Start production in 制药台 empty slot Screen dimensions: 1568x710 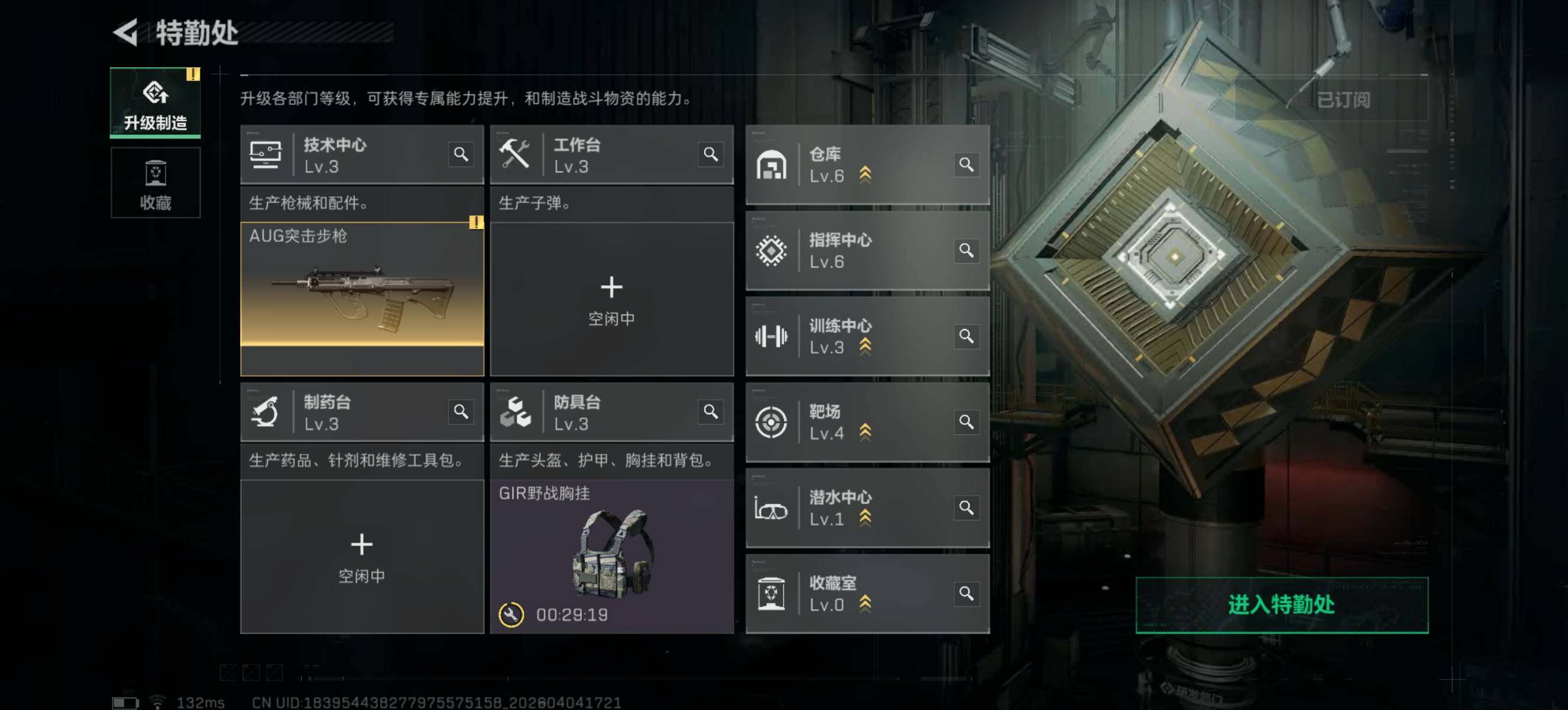click(x=362, y=557)
